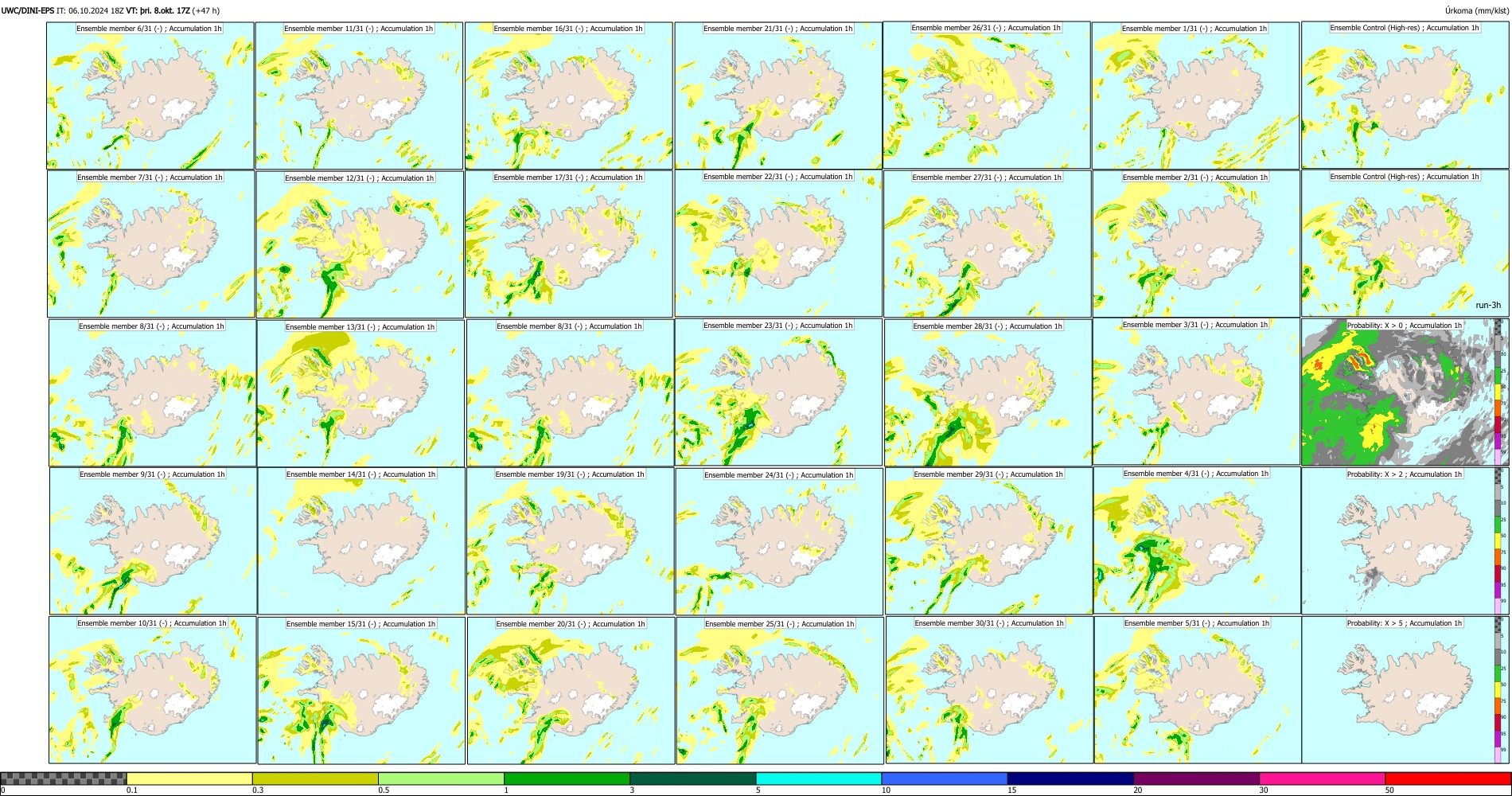Pick the light yellow 0.1–0.3 legend swatch
Screen dimensions: 1512x796
tap(189, 778)
